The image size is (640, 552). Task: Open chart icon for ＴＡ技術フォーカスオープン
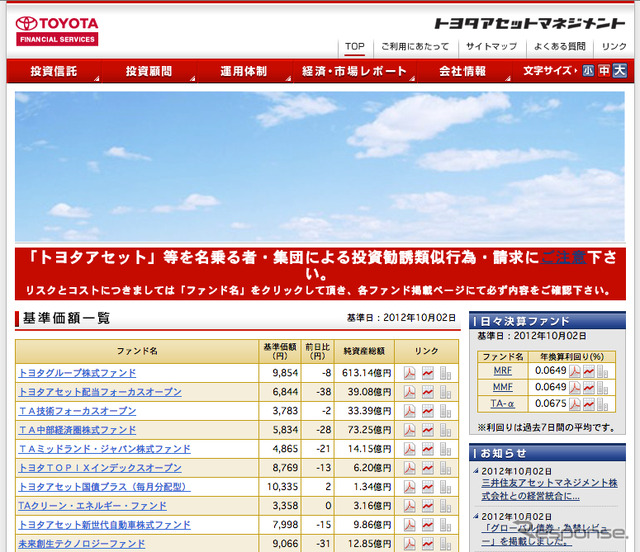tap(428, 411)
